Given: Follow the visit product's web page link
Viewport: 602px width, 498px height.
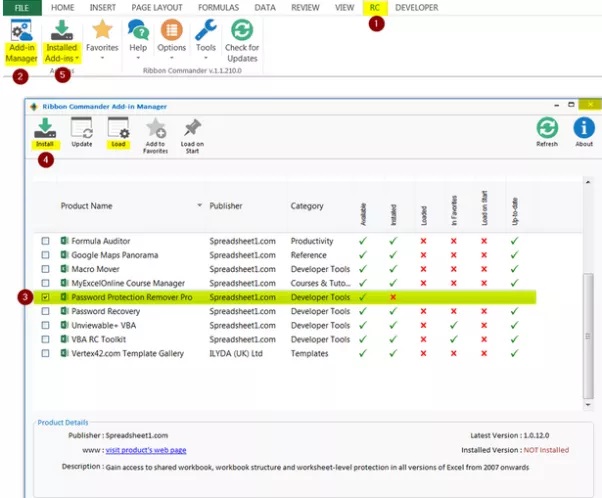Looking at the screenshot, I should click(146, 450).
